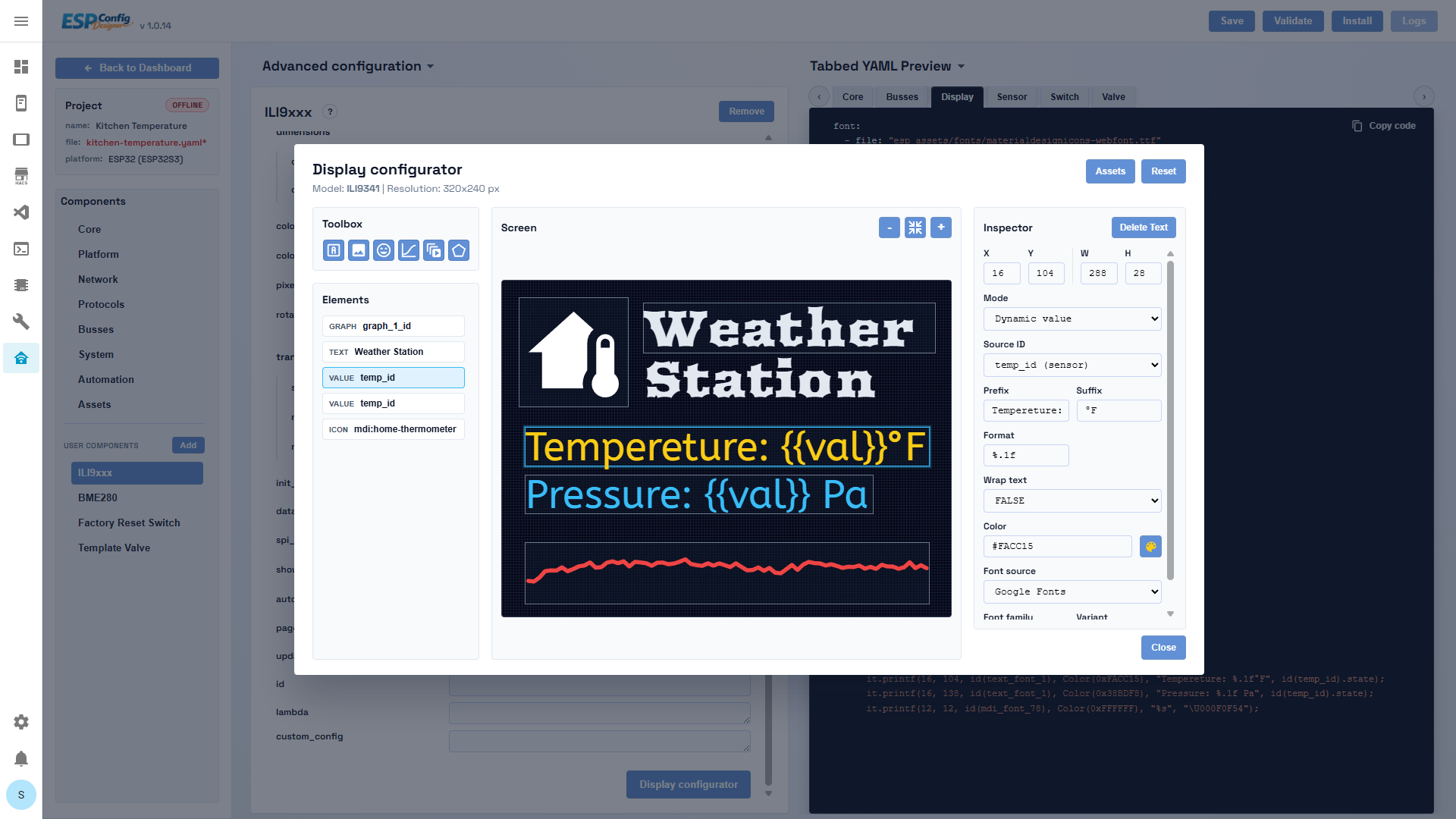Open the hamburger navigation menu
This screenshot has width=1456, height=819.
21,21
